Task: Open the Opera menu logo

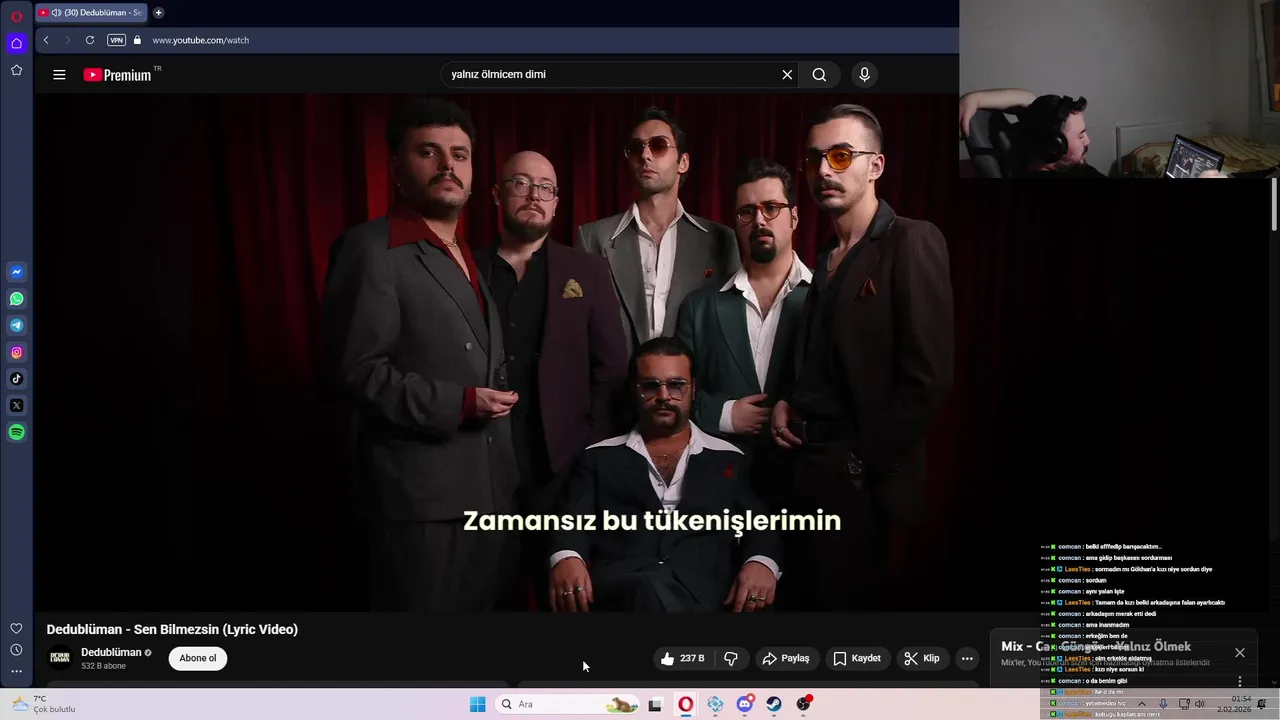Action: 16,16
